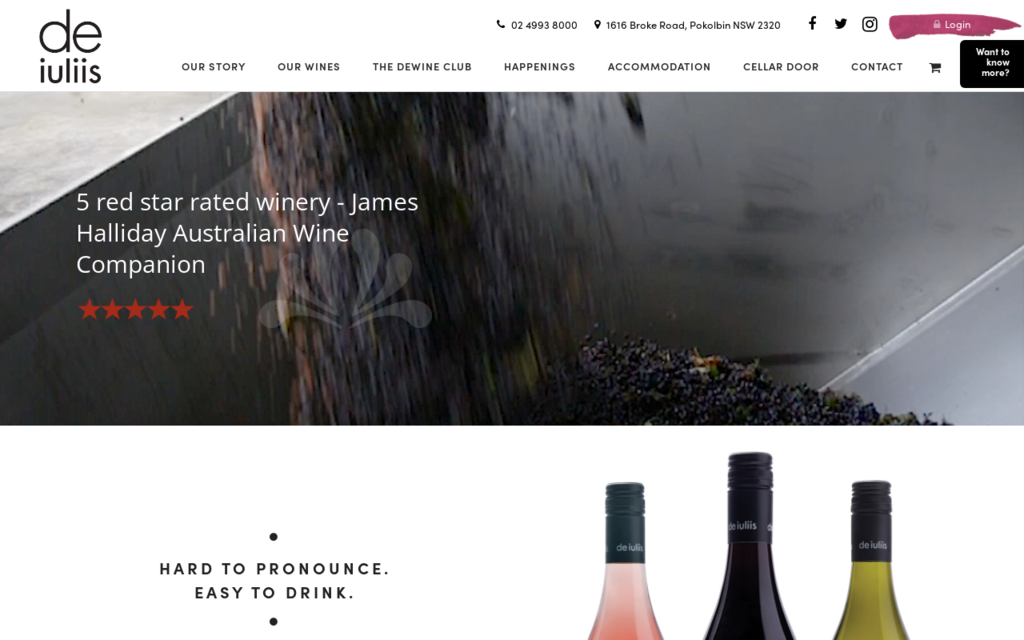Open the Our Wines menu
Viewport: 1024px width, 640px height.
(308, 67)
